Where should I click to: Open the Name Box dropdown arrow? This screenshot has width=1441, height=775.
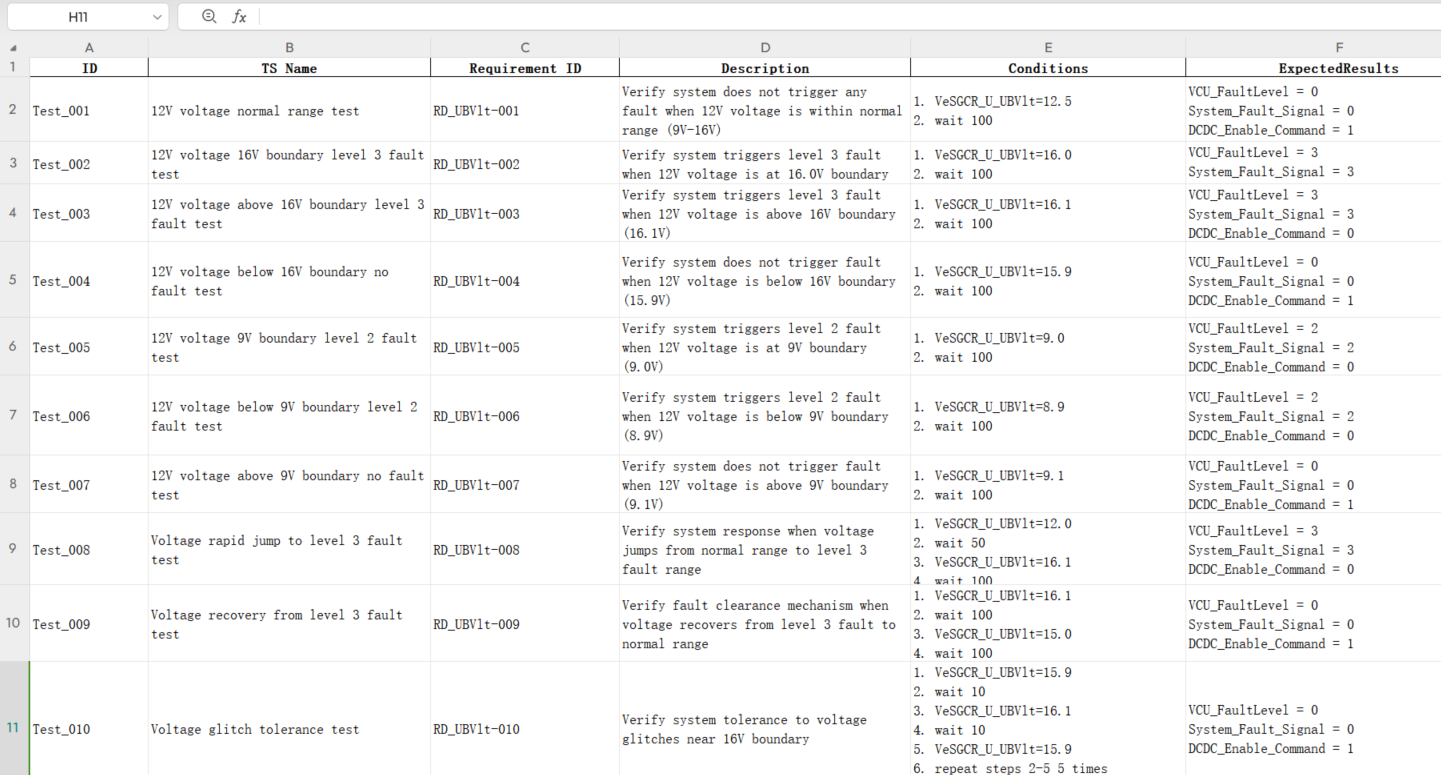pos(157,17)
